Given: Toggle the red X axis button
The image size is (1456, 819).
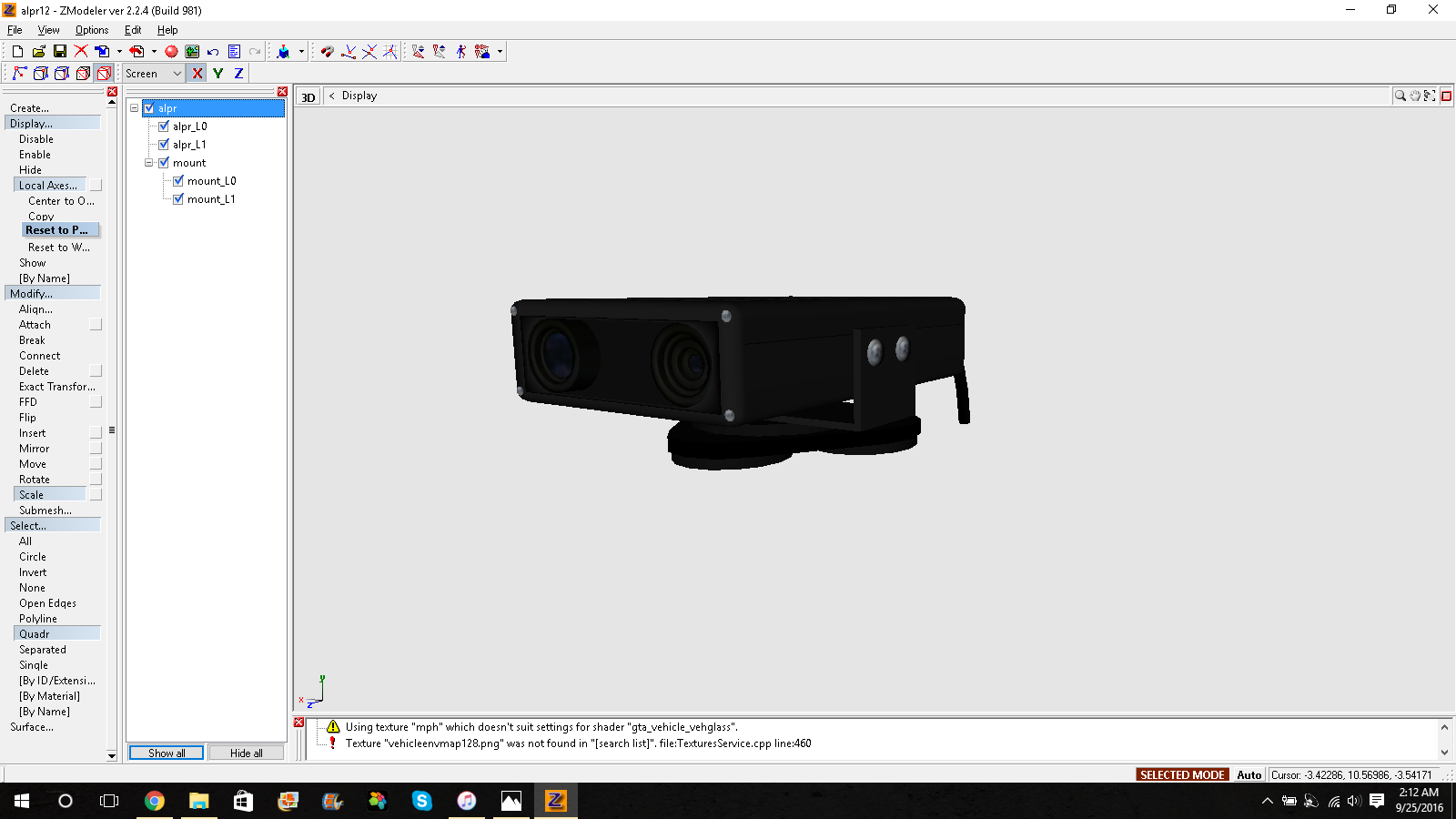Looking at the screenshot, I should 197,74.
